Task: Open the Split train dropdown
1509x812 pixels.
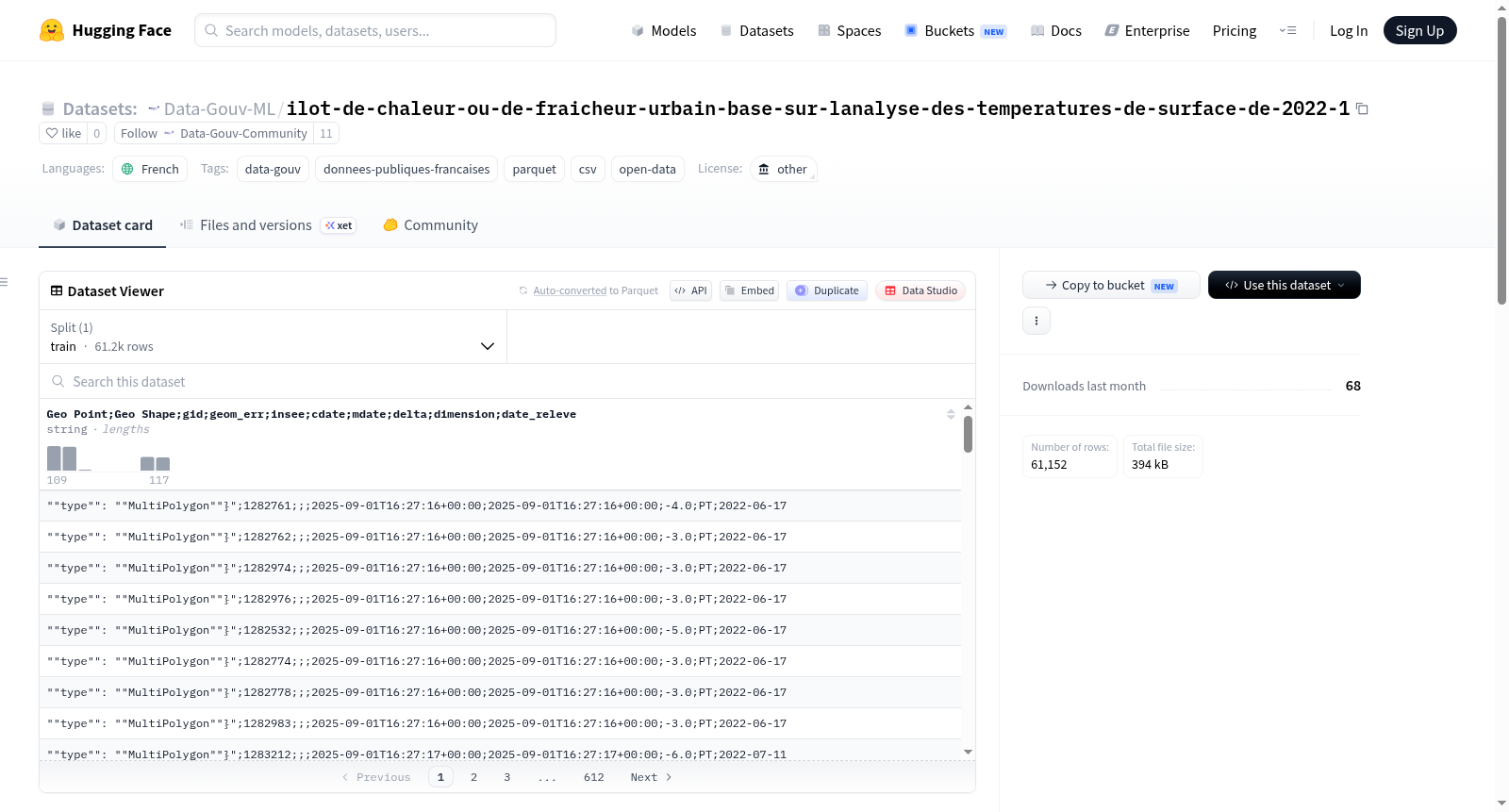Action: [x=274, y=337]
